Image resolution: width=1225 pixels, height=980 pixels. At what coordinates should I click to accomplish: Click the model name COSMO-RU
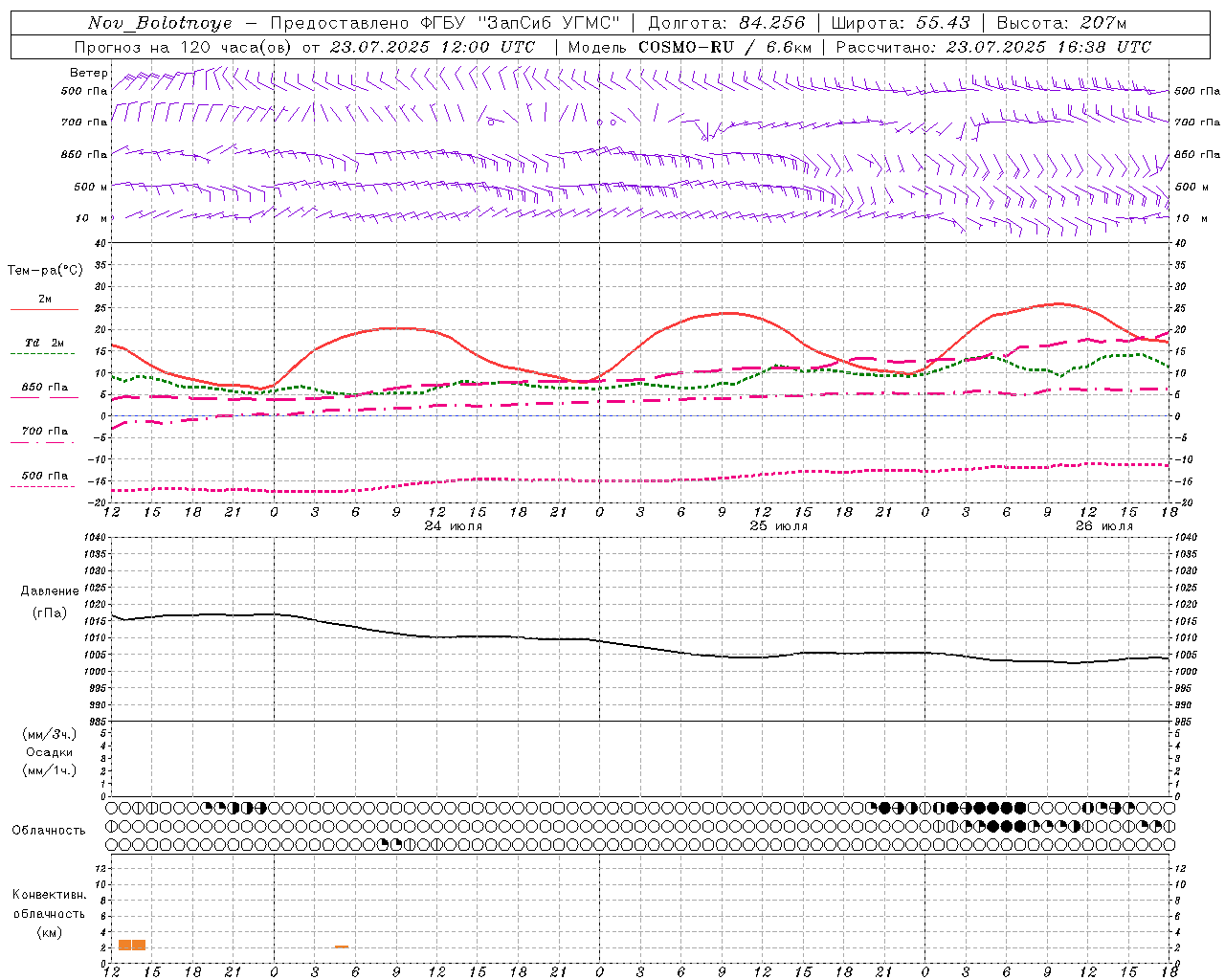[686, 47]
